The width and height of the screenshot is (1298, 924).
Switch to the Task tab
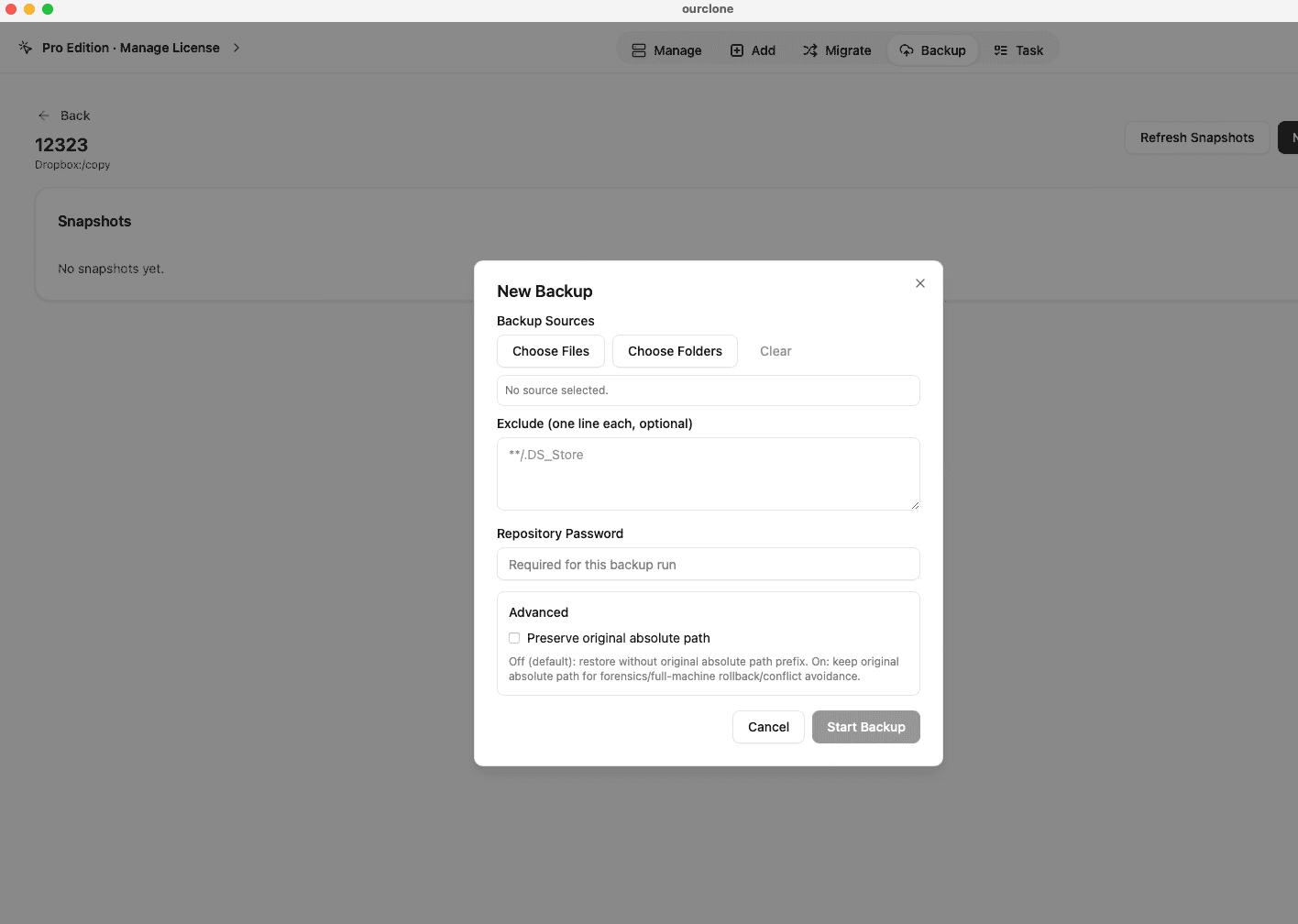coord(1019,50)
